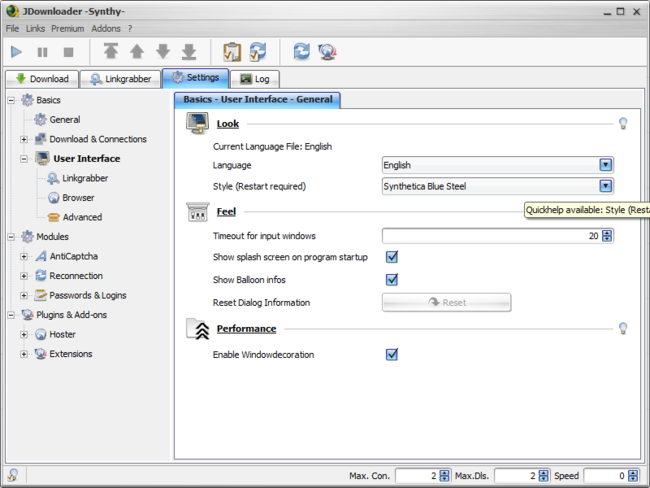The height and width of the screenshot is (488, 650).
Task: Collapse the User Interface tree node
Action: pyautogui.click(x=24, y=159)
